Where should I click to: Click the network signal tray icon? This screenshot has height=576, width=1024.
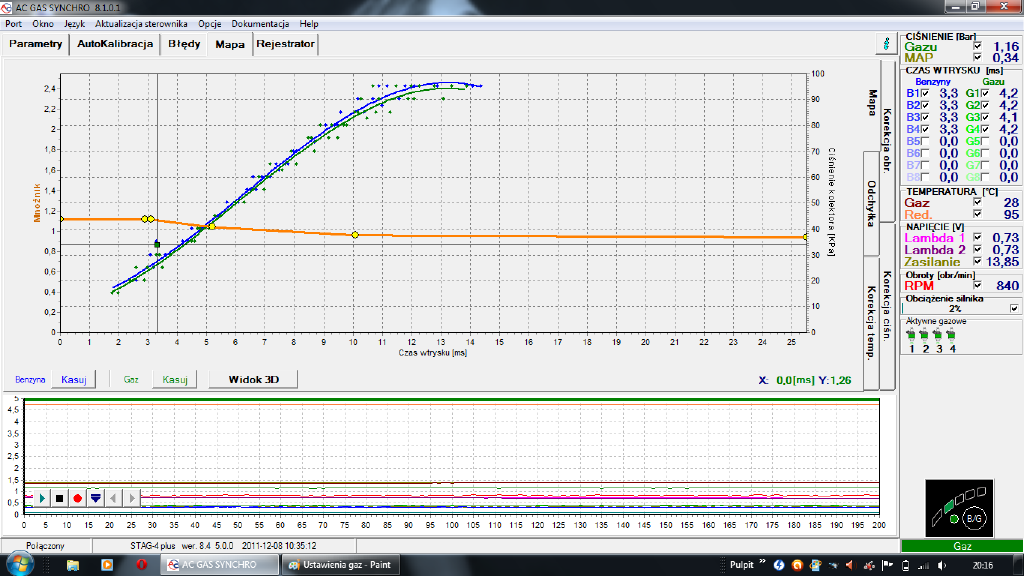[923, 566]
